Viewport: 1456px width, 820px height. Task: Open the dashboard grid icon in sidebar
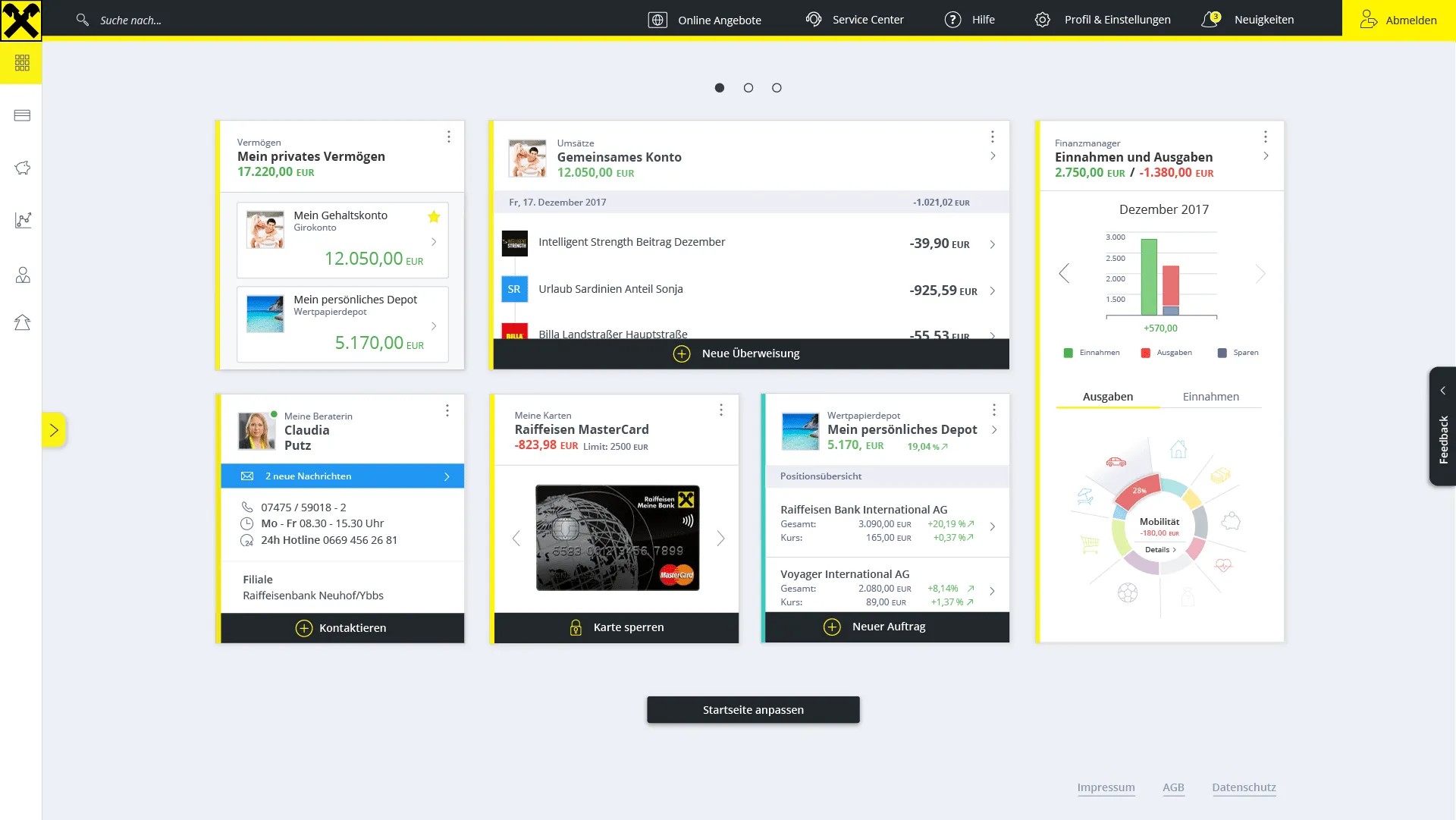(22, 63)
